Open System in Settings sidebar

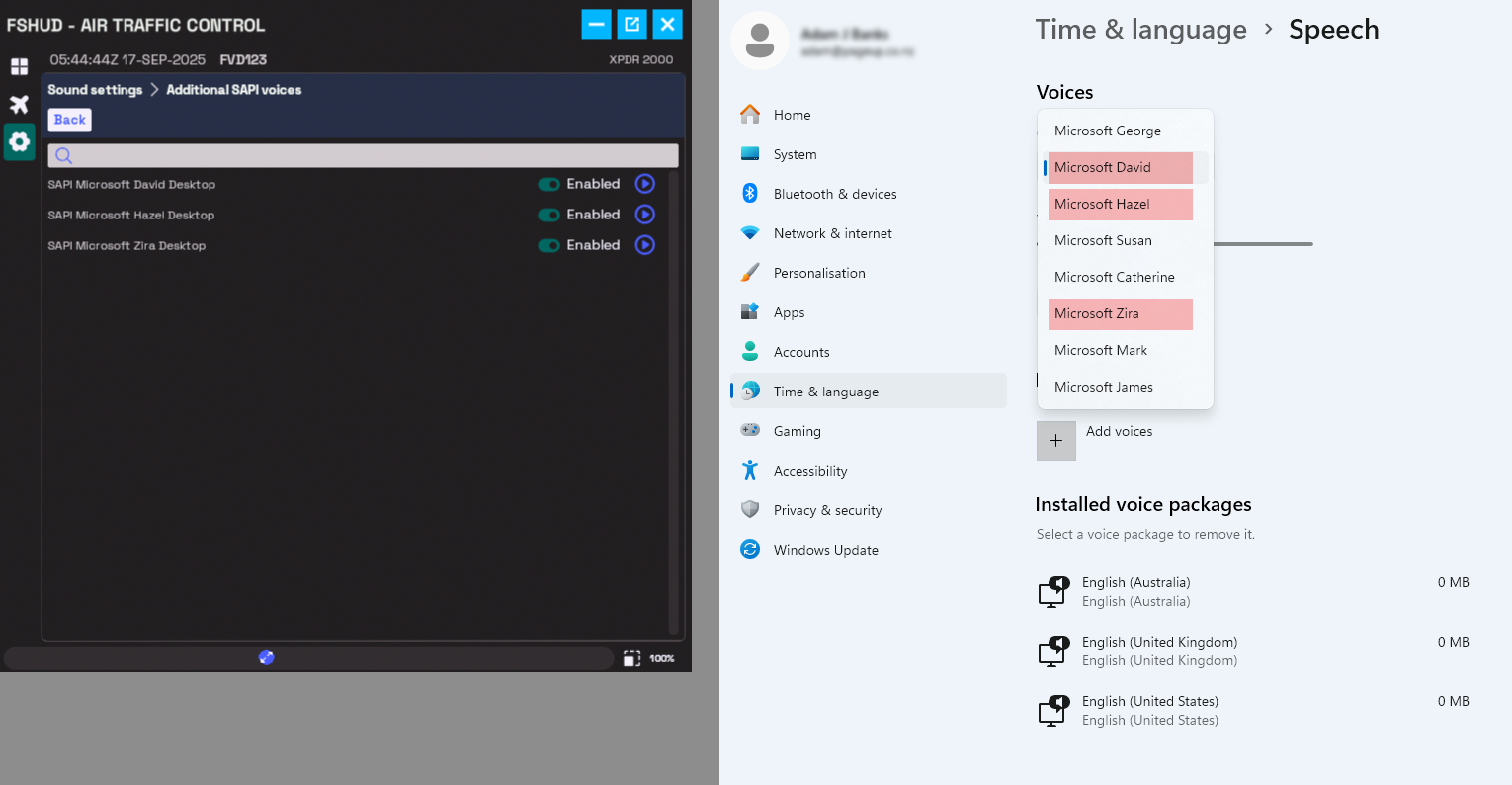point(869,154)
